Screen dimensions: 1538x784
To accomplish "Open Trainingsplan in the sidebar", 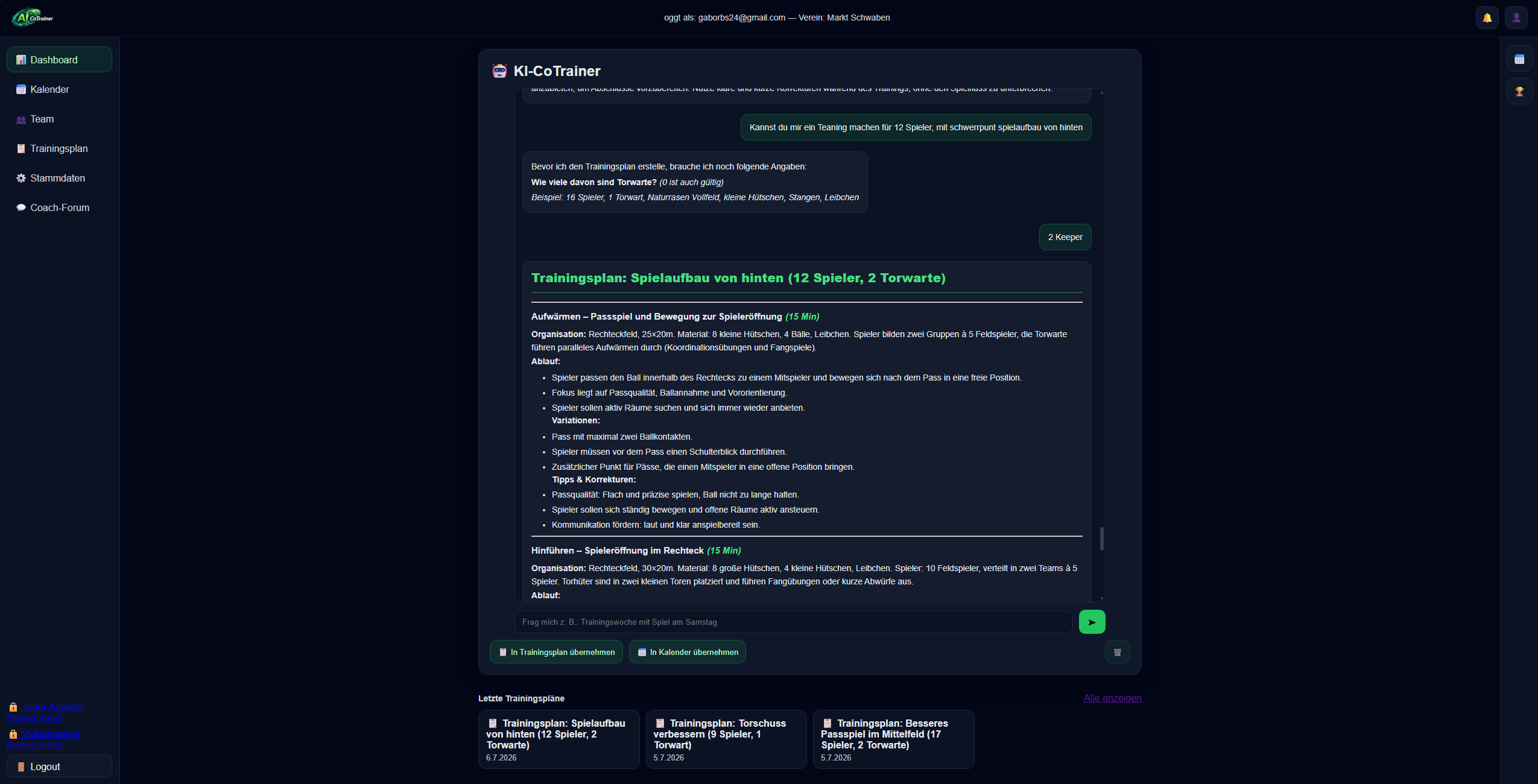I will 59,148.
